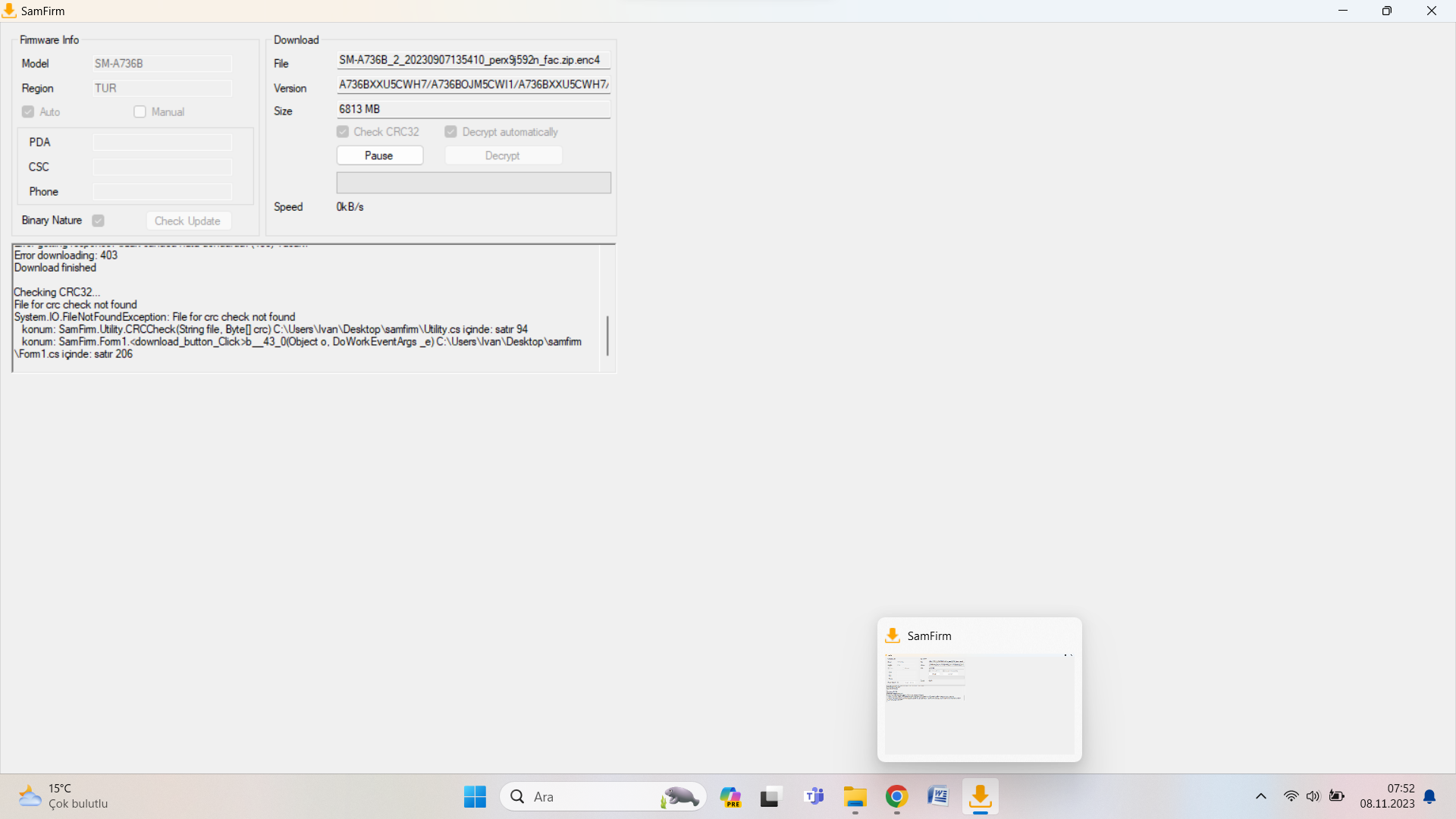
Task: Pause the firmware download
Action: pyautogui.click(x=379, y=155)
